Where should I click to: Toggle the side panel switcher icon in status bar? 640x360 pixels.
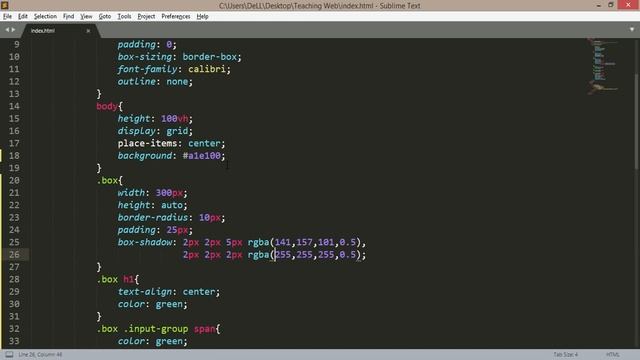coord(9,354)
